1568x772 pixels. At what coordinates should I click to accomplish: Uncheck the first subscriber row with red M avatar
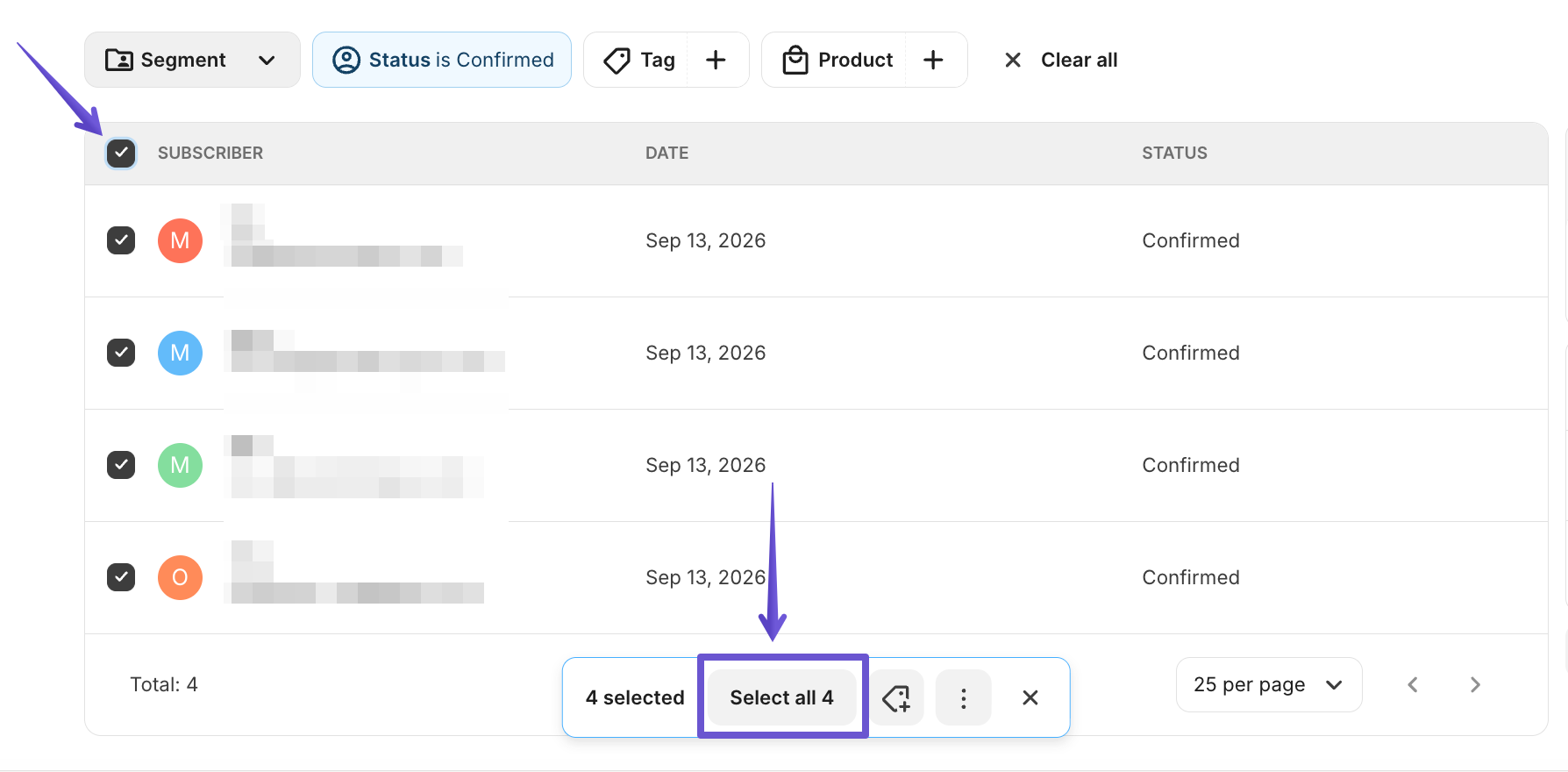[x=121, y=240]
